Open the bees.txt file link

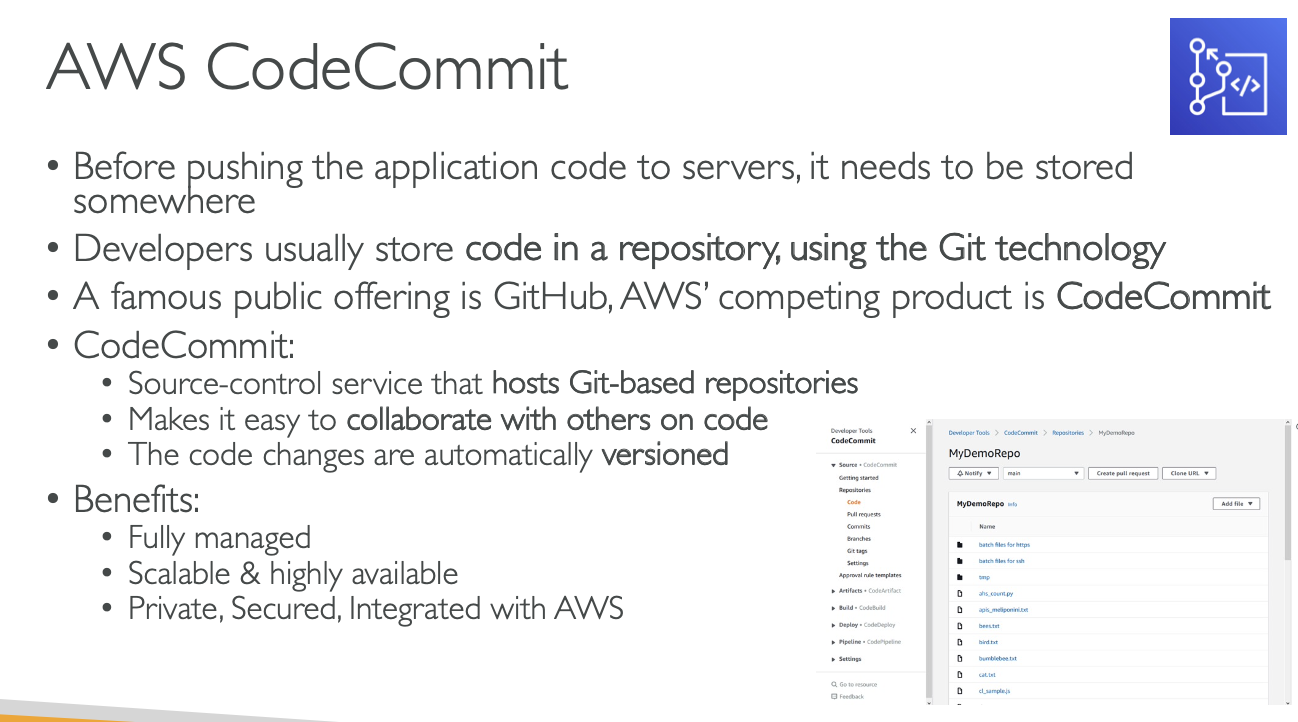click(989, 626)
